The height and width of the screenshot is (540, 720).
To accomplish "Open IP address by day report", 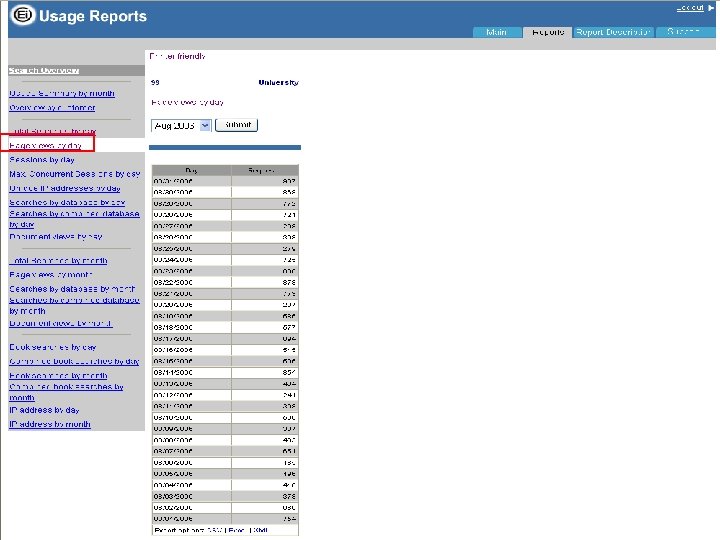I will coord(44,410).
